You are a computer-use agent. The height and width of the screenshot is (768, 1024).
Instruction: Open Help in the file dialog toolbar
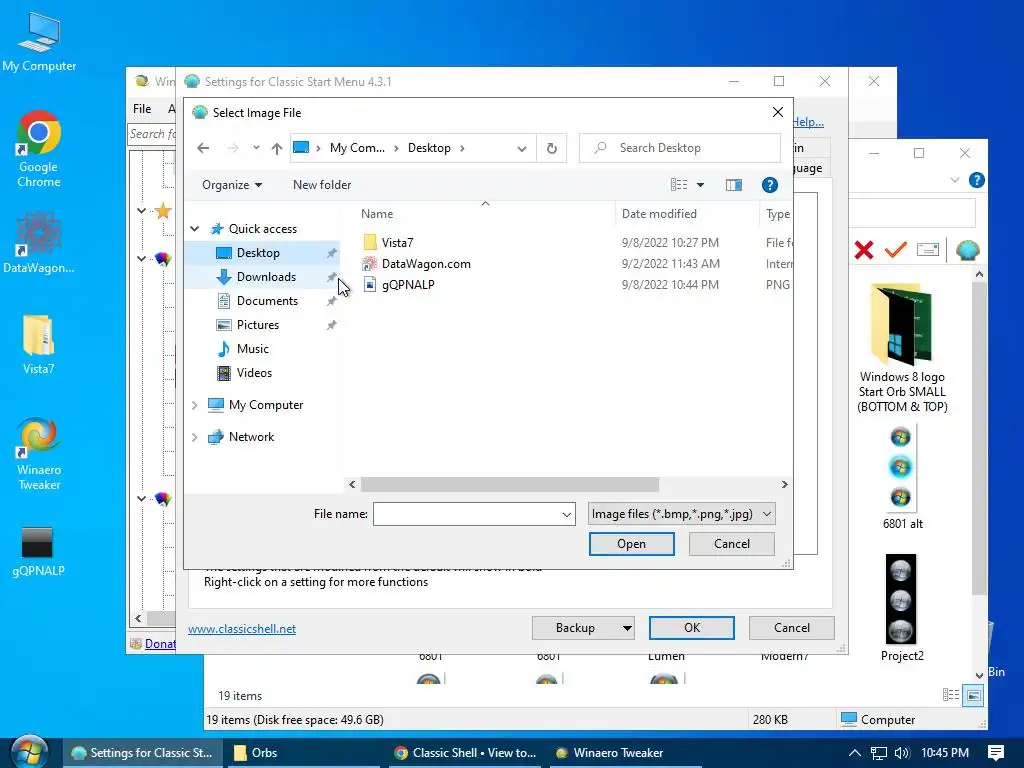769,185
